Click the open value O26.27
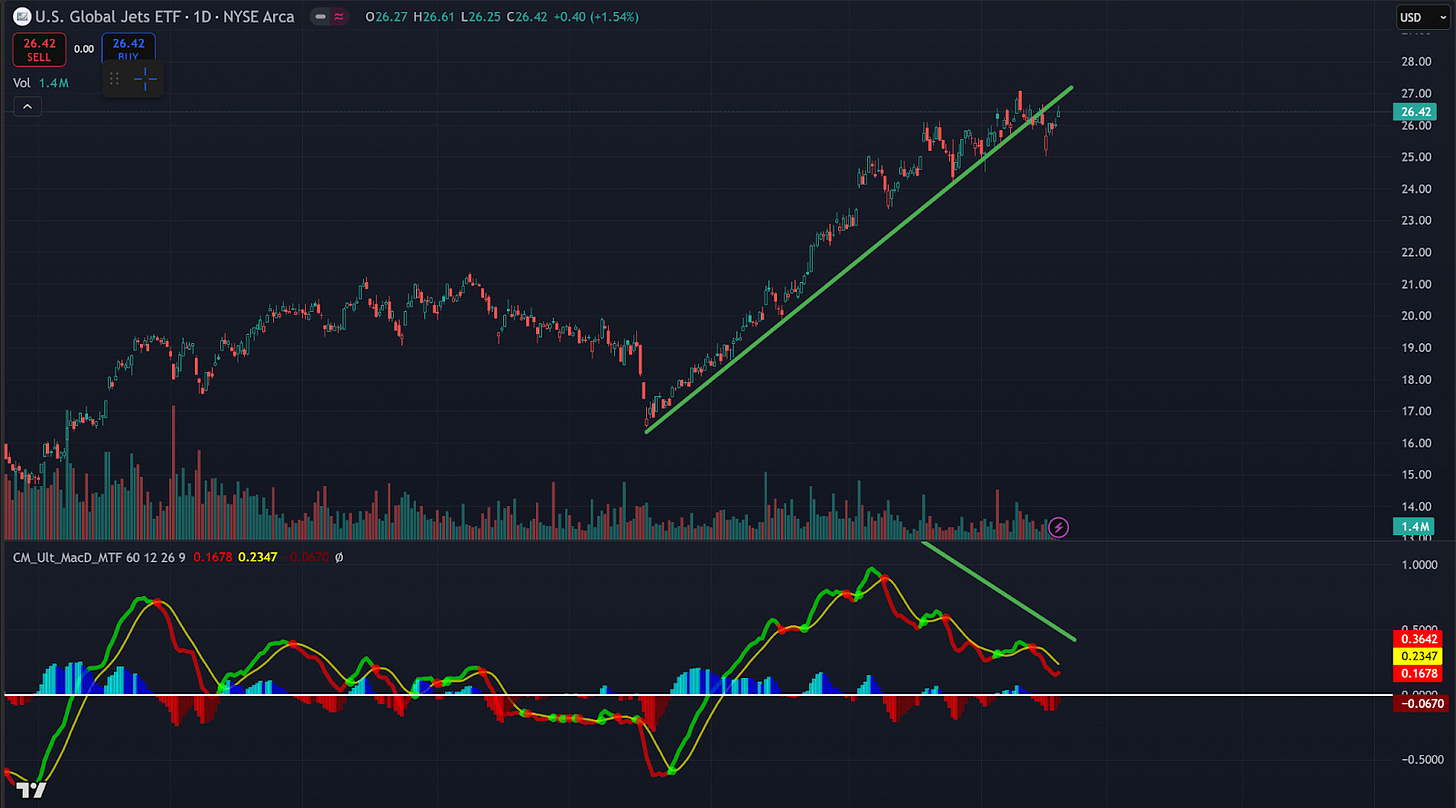The image size is (1456, 808). pos(385,17)
